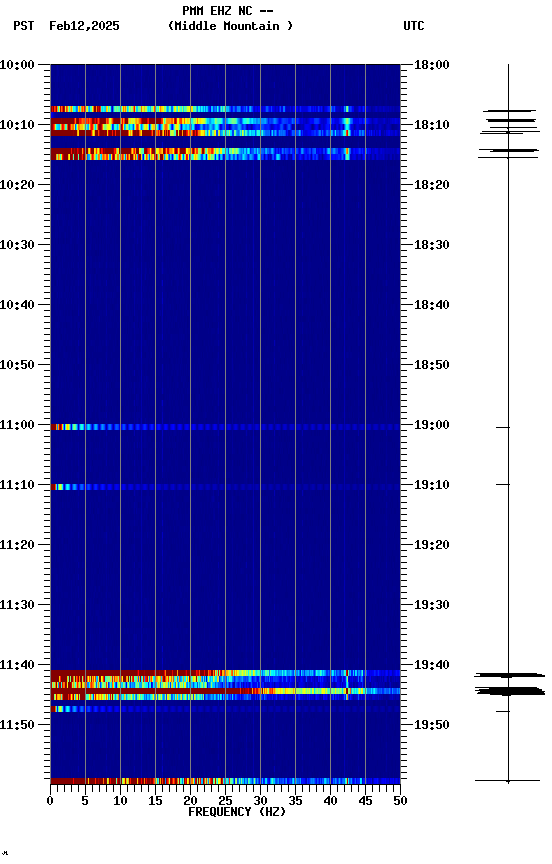This screenshot has width=552, height=864.
Task: Click the 19:20 UTC time label
Action: click(432, 546)
